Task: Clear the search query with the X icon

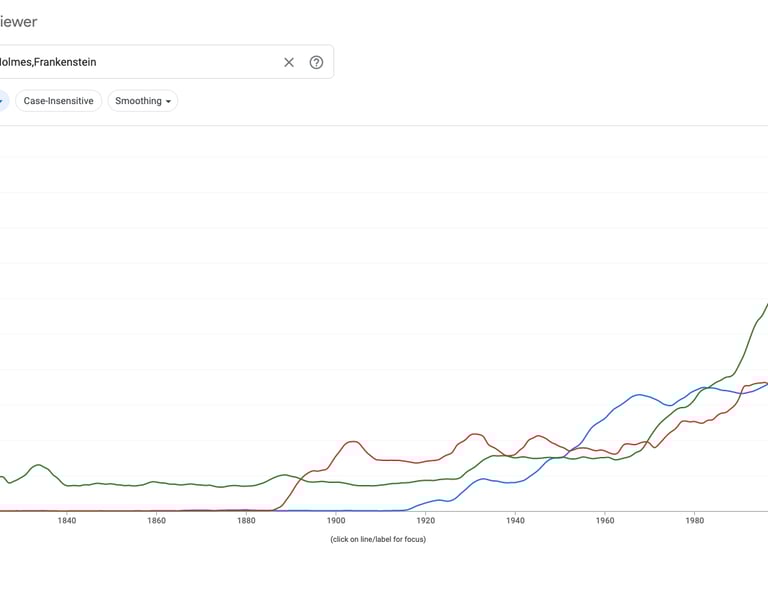Action: [x=289, y=62]
